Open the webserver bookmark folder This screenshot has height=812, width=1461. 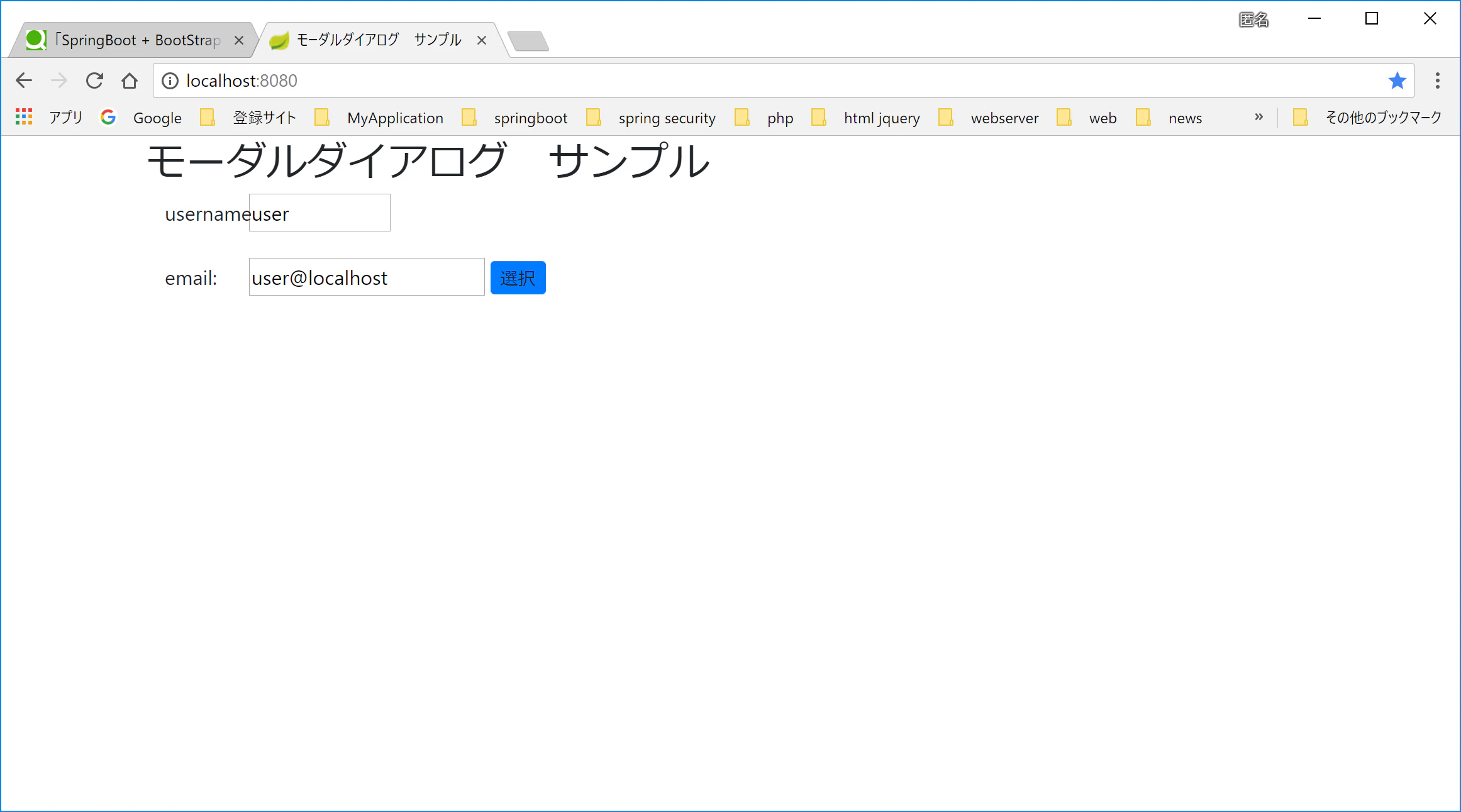(988, 118)
